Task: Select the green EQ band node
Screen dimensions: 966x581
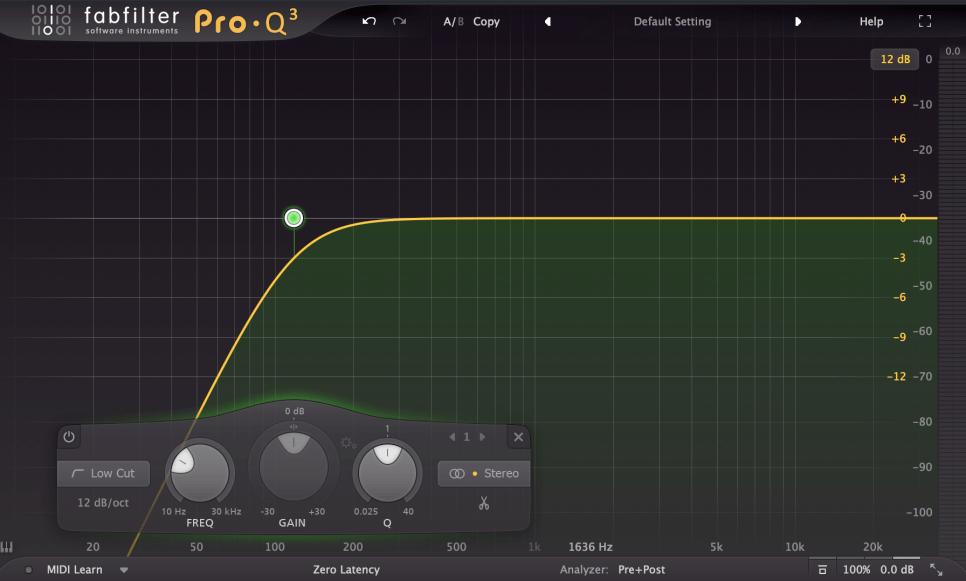Action: point(293,218)
